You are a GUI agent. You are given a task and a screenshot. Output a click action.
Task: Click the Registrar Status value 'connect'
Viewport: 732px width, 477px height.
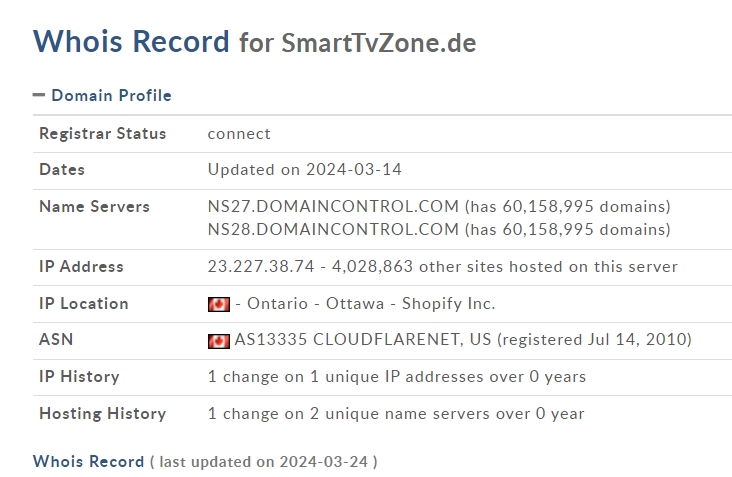(x=239, y=134)
